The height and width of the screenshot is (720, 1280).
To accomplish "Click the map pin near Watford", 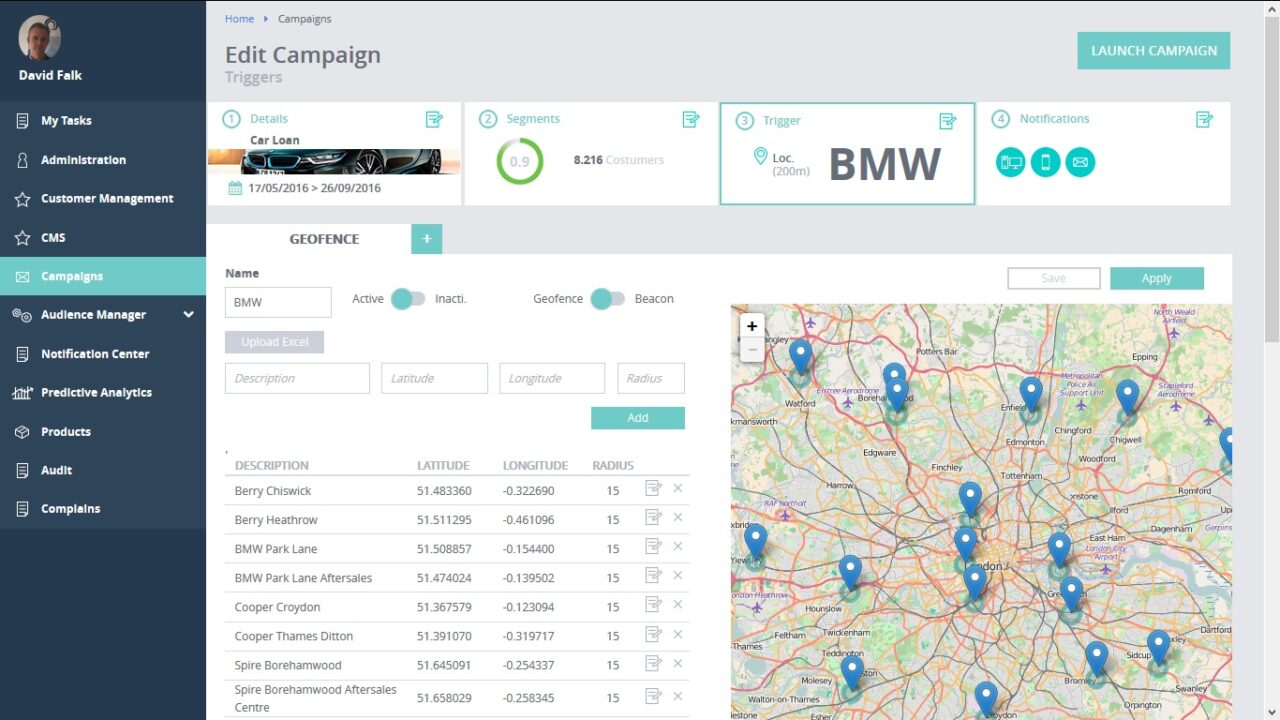I will (x=800, y=357).
